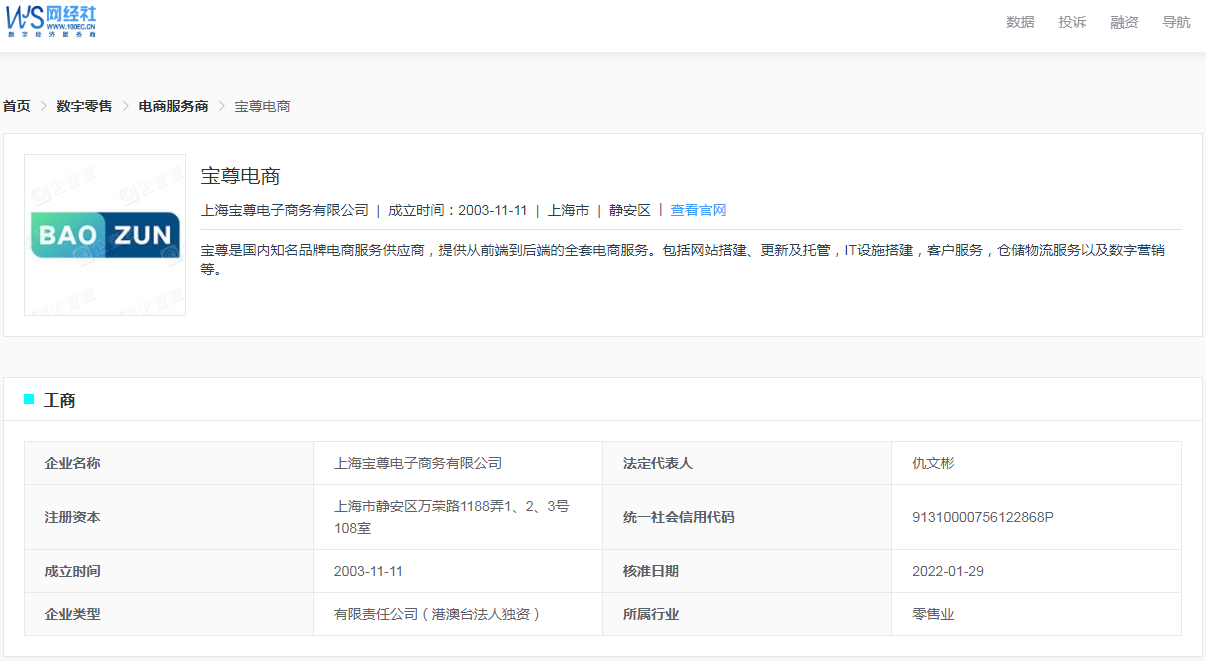Click the 核准日期 table label
The height and width of the screenshot is (661, 1206).
651,571
